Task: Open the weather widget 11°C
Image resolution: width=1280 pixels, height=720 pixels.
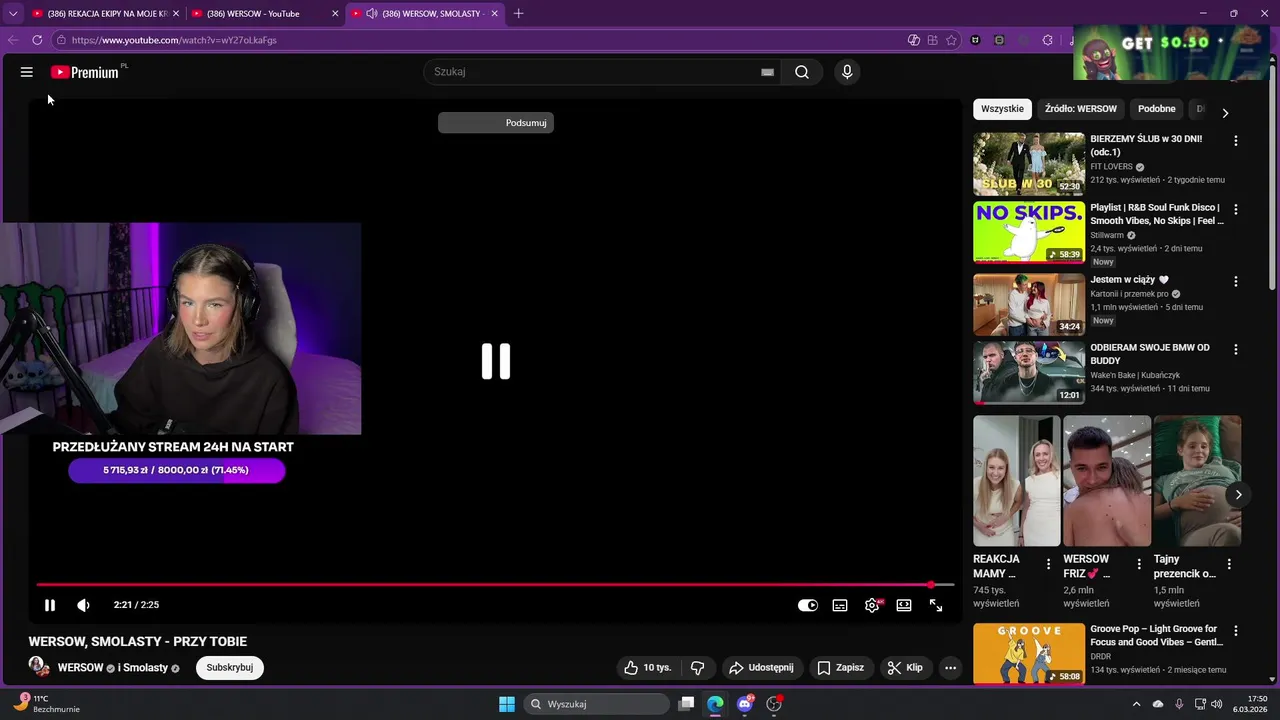Action: coord(47,704)
